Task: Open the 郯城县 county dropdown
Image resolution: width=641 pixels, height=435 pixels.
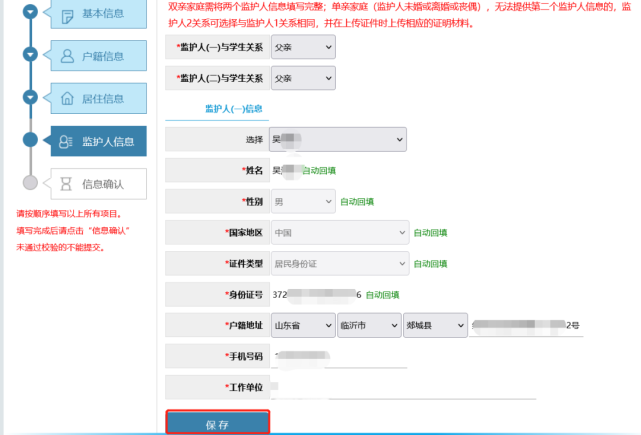Action: [435, 325]
